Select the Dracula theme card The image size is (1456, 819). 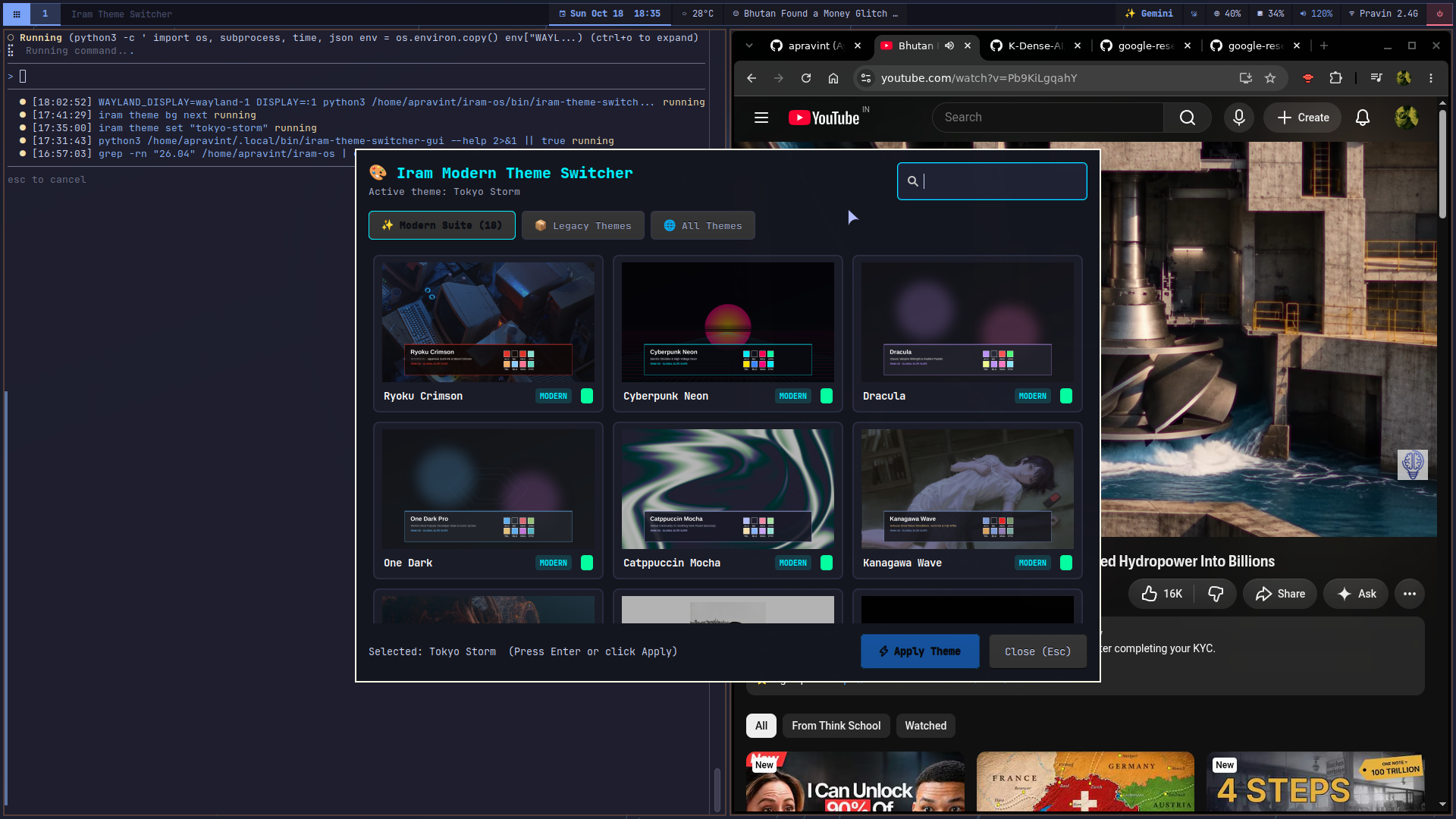pos(968,334)
